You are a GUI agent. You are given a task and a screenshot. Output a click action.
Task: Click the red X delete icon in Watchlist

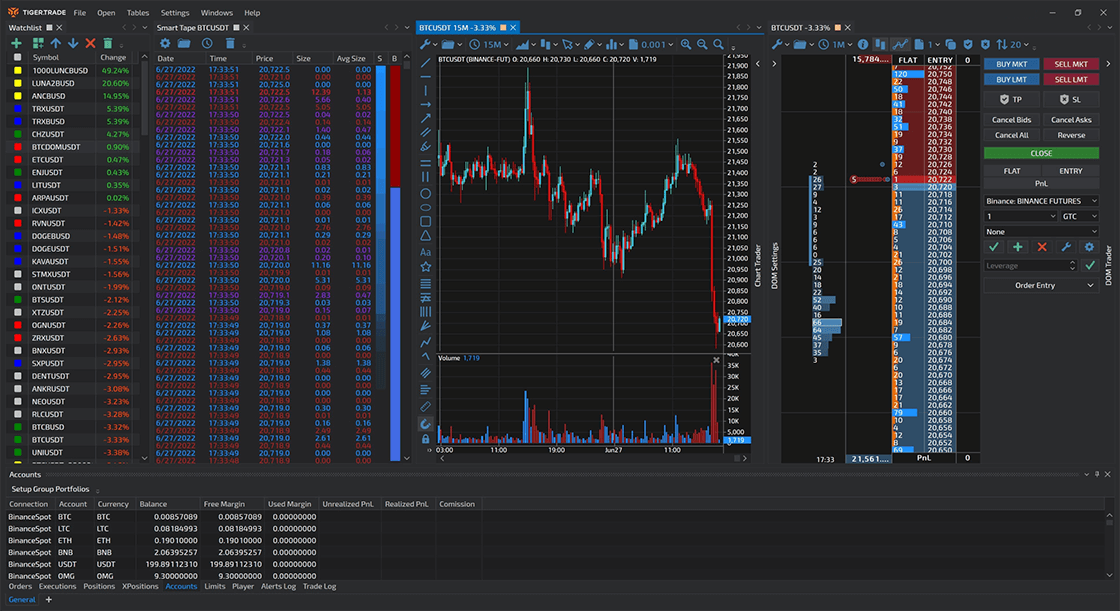tap(90, 43)
